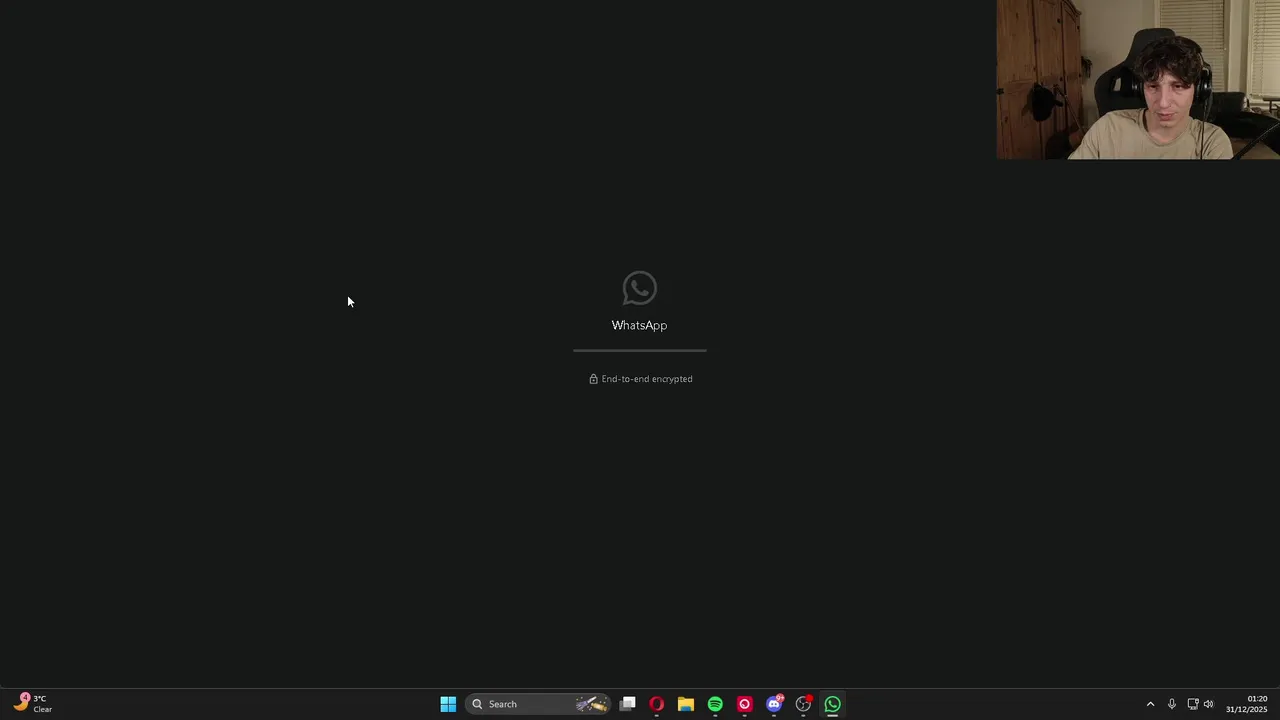Click the microphone tray icon
This screenshot has width=1280, height=720.
pyautogui.click(x=1172, y=704)
